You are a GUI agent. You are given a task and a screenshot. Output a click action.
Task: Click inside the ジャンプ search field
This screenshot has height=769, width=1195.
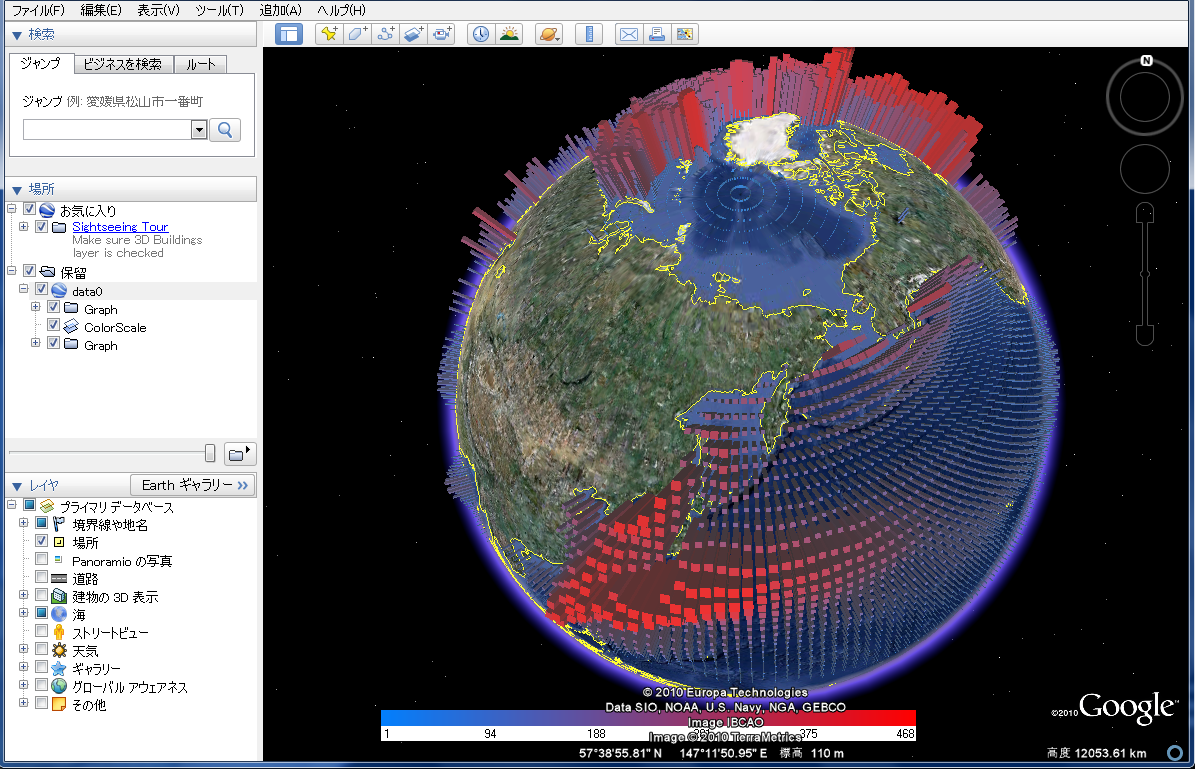(107, 130)
